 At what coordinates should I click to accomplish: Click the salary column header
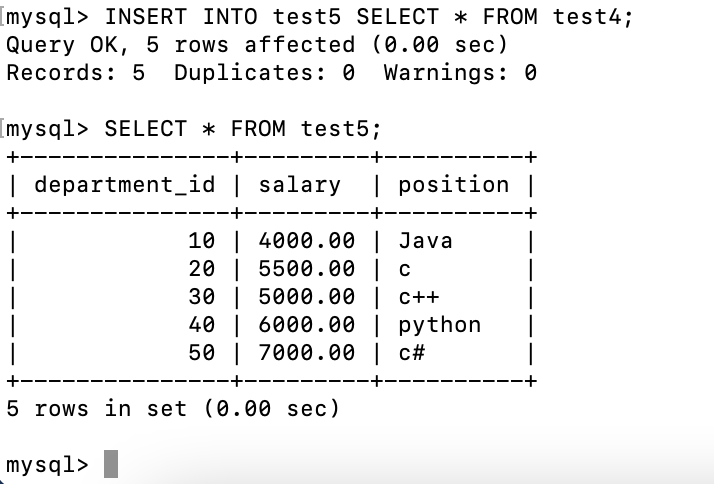299,185
